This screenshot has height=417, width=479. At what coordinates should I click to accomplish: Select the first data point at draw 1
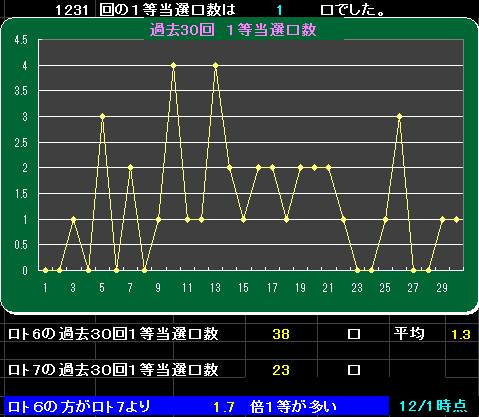[x=46, y=270]
